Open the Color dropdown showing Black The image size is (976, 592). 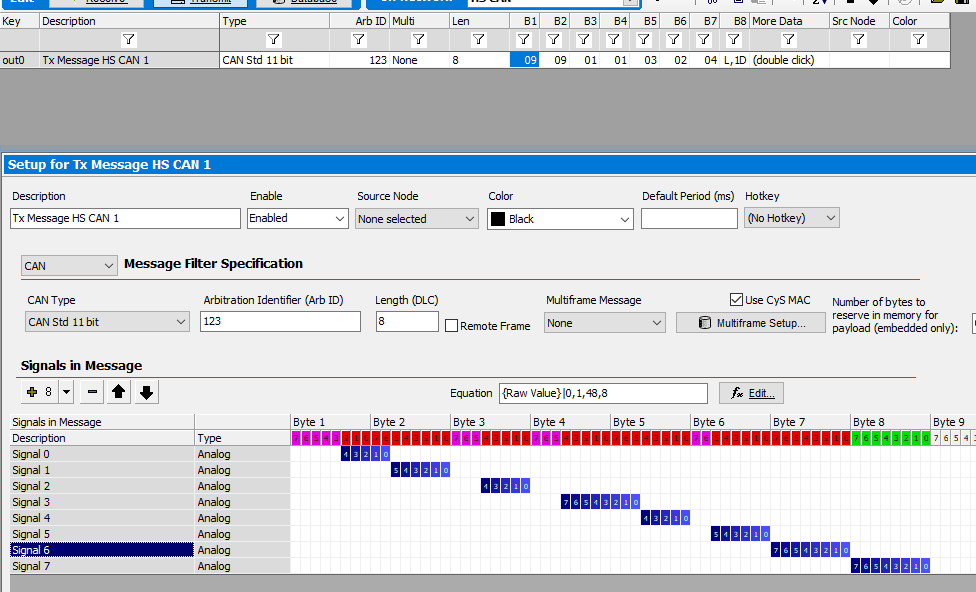point(560,218)
